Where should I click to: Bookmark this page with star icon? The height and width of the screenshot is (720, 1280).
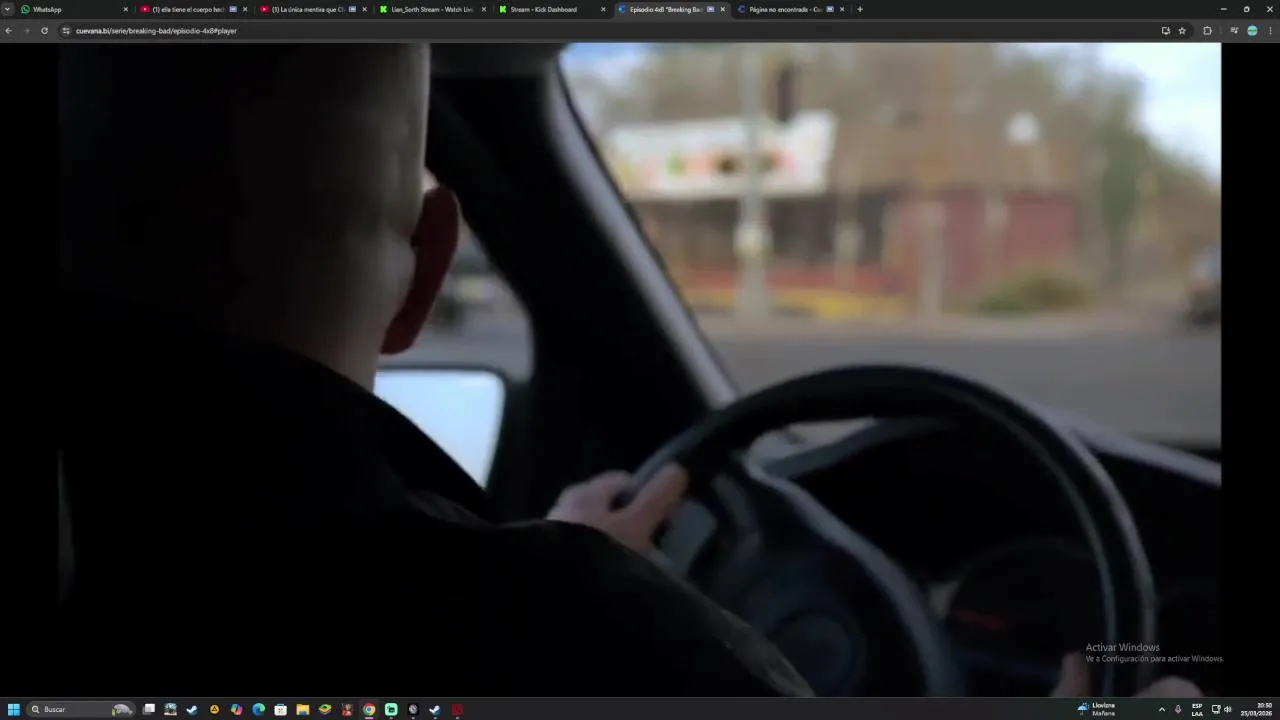[x=1182, y=31]
